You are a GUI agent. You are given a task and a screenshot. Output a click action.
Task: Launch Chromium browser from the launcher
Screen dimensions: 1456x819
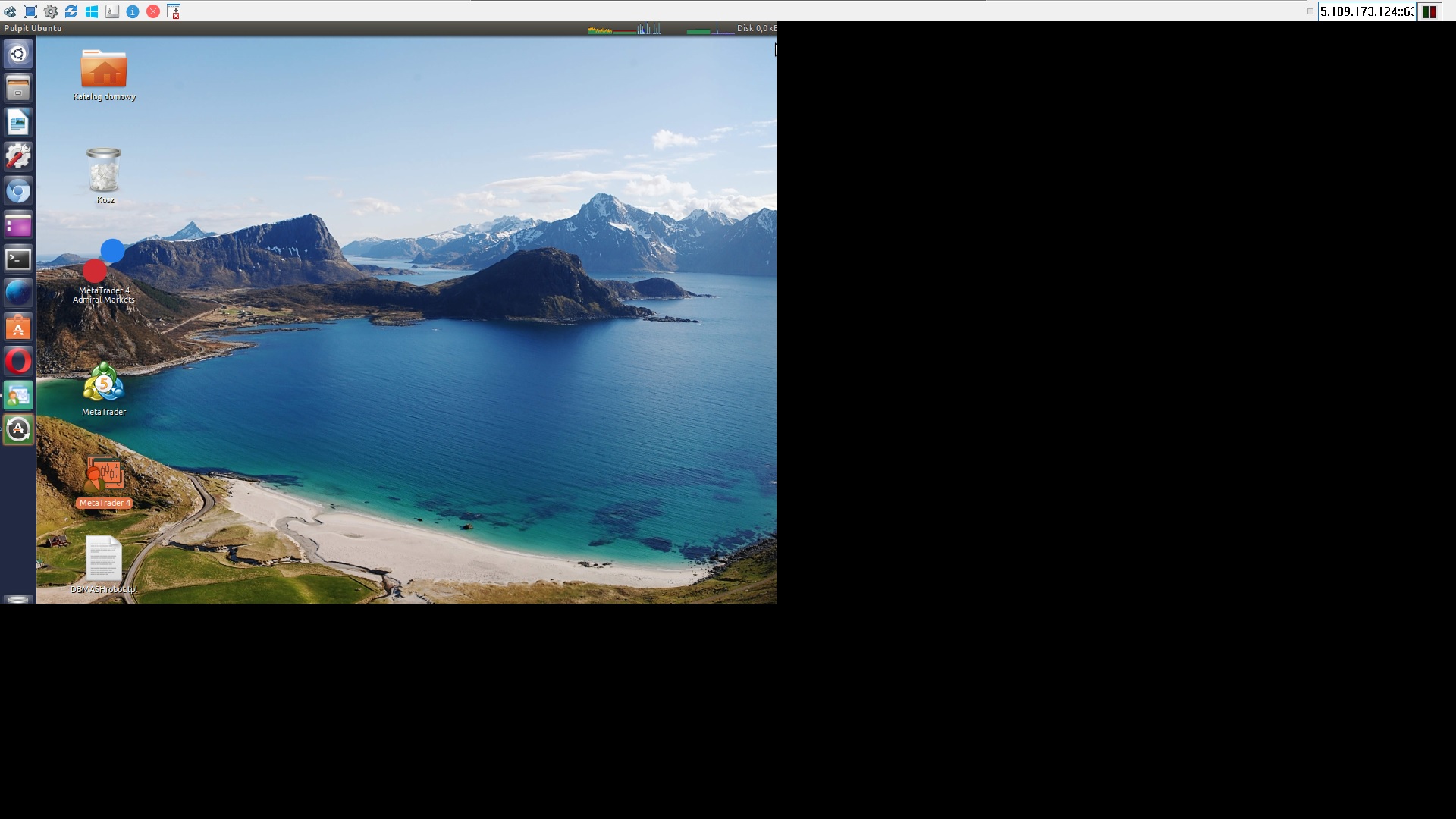tap(18, 190)
